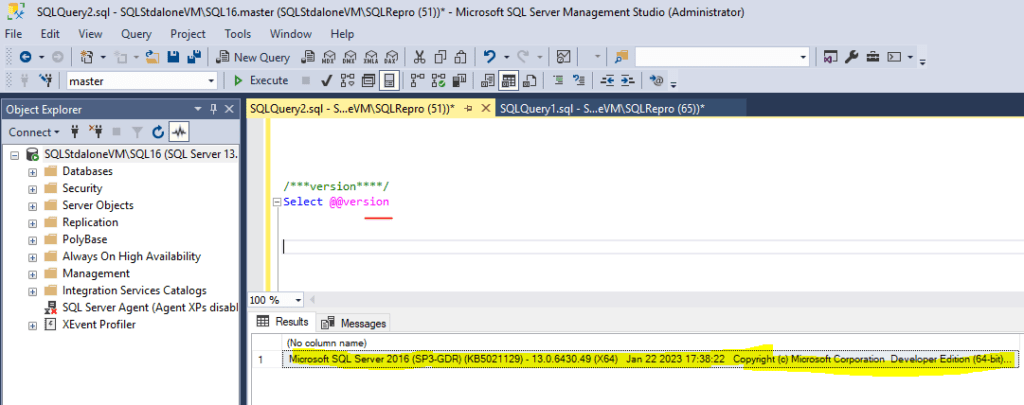Select the PolyBase tree item
Screen dimensions: 1024x405
84,239
